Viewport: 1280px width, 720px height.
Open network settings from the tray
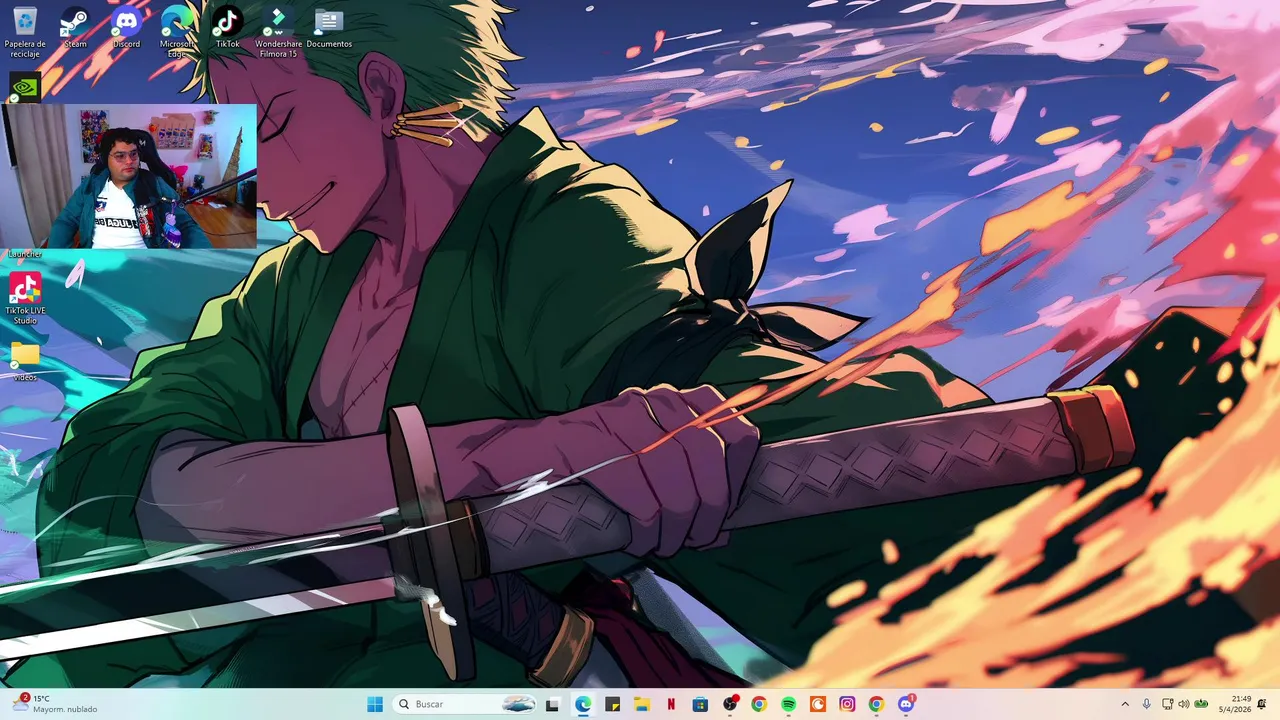(x=1167, y=704)
